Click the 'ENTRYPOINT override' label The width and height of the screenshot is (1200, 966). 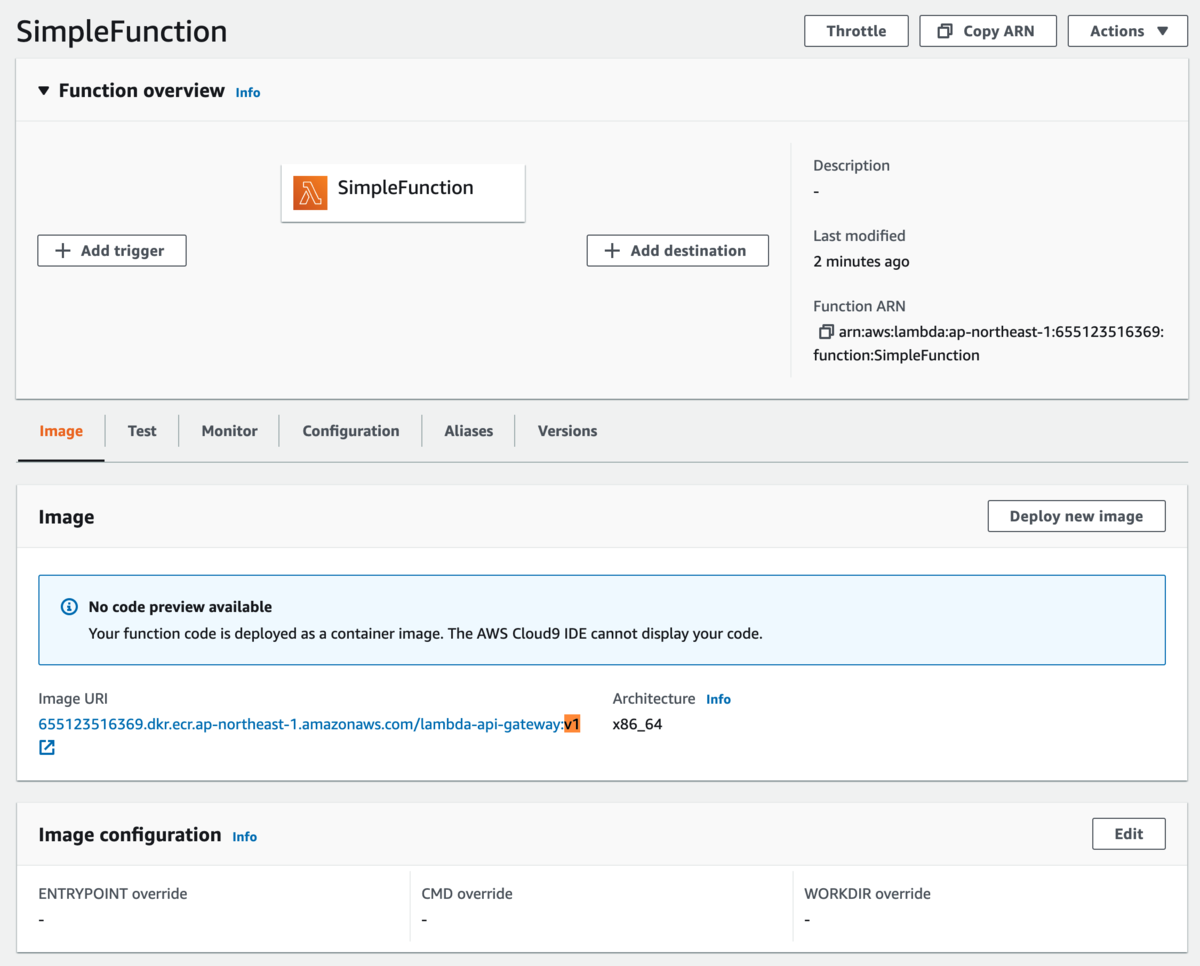[113, 894]
